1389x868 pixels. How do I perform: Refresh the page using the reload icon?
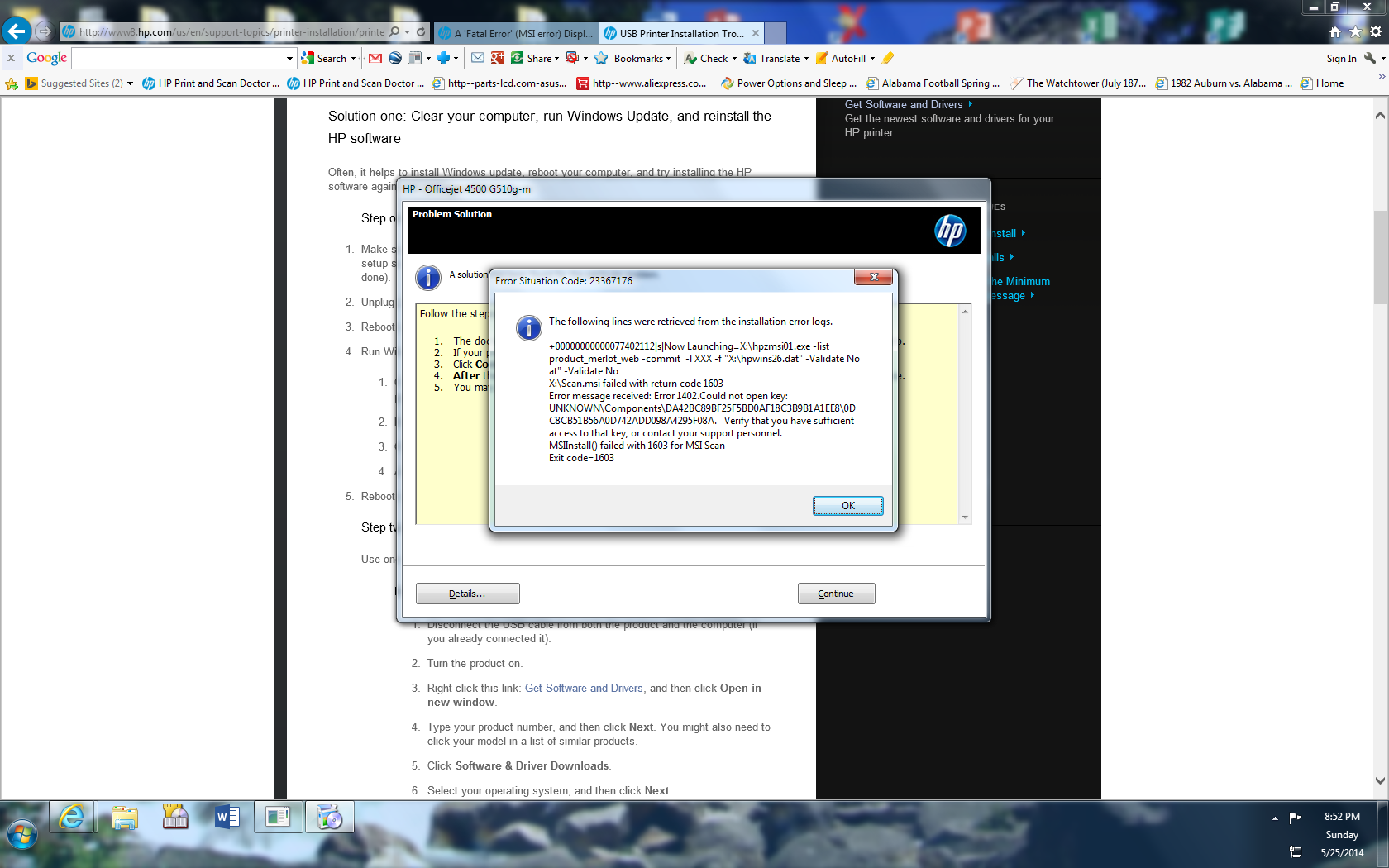(x=421, y=32)
